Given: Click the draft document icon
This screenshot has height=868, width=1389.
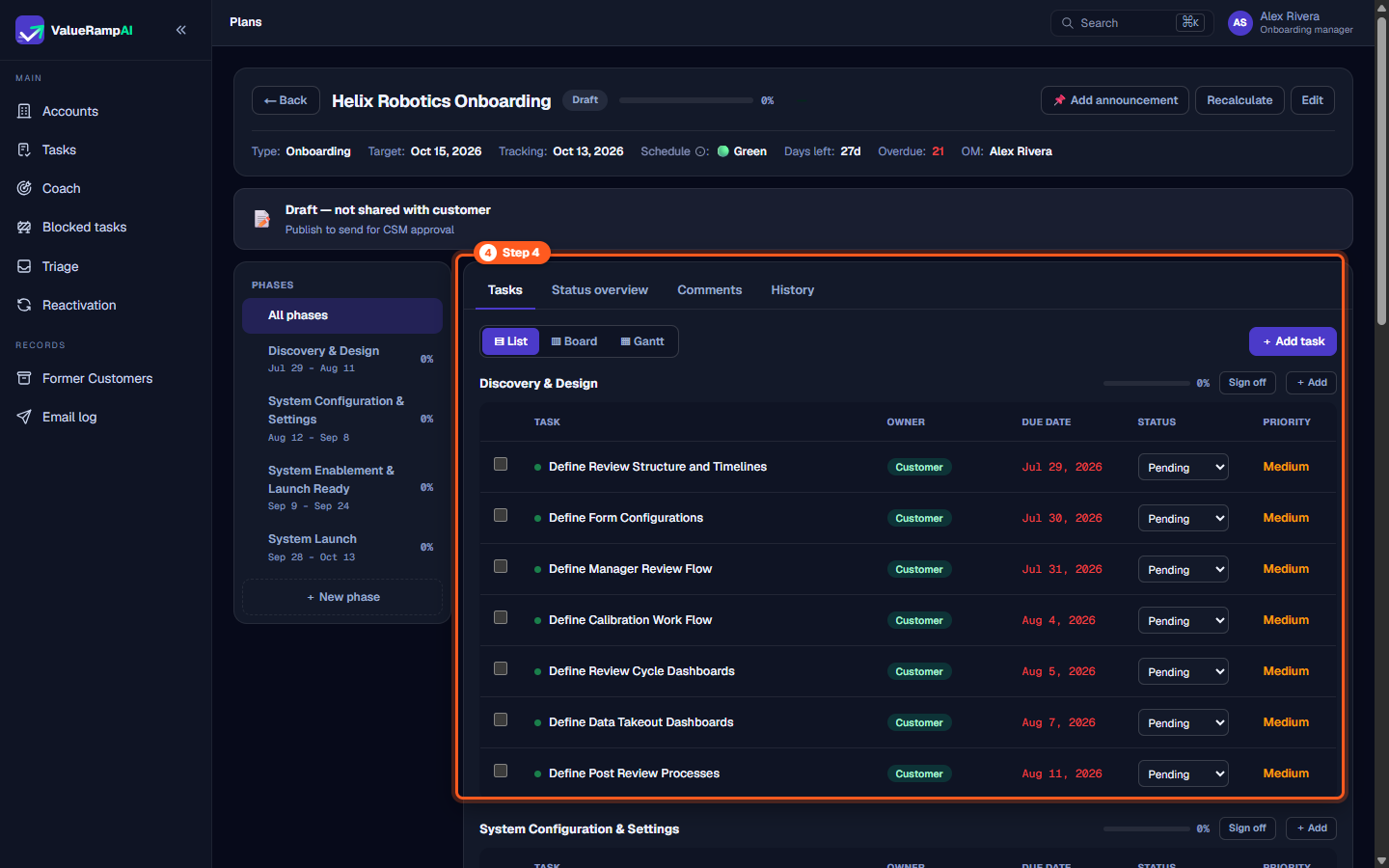Looking at the screenshot, I should (x=261, y=219).
